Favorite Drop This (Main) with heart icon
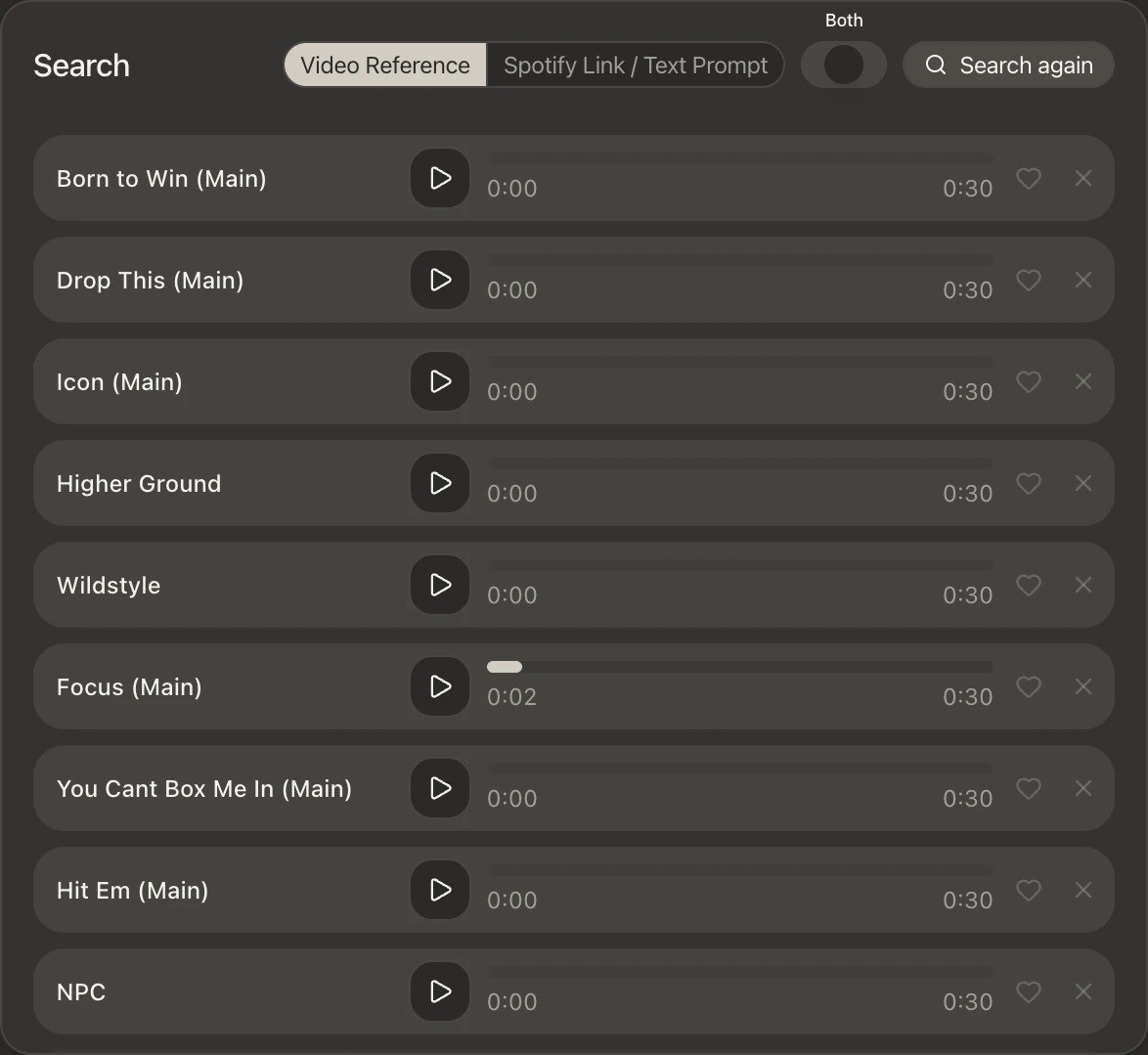The width and height of the screenshot is (1148, 1055). (x=1029, y=280)
